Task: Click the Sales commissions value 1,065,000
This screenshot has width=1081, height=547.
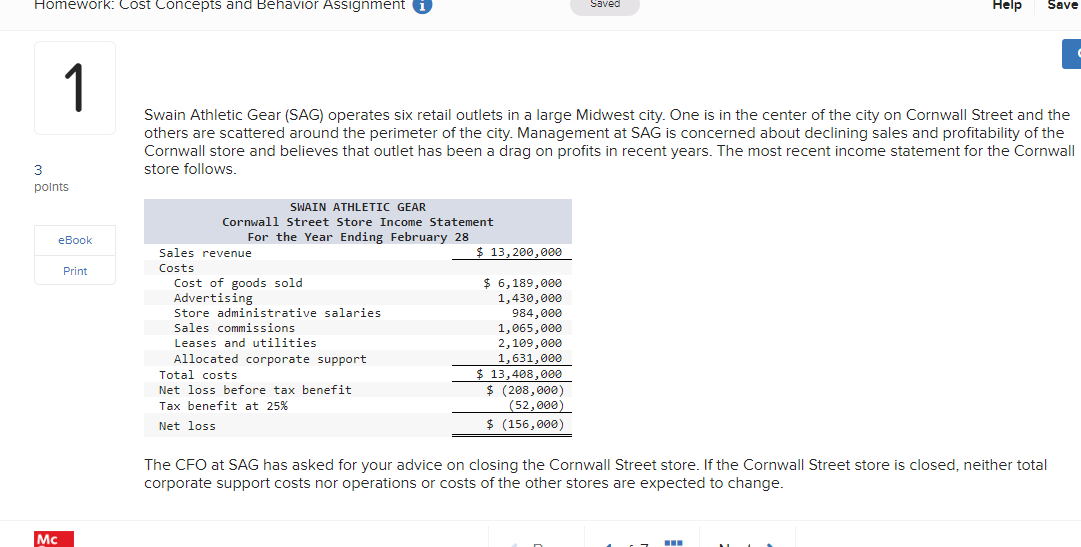Action: tap(529, 328)
